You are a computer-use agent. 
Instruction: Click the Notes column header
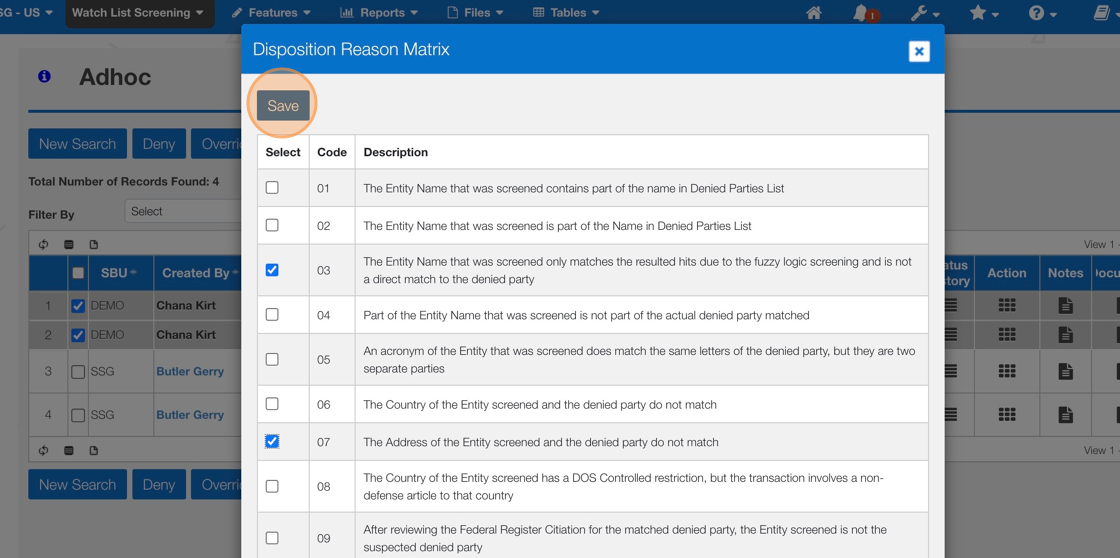[x=1066, y=273]
